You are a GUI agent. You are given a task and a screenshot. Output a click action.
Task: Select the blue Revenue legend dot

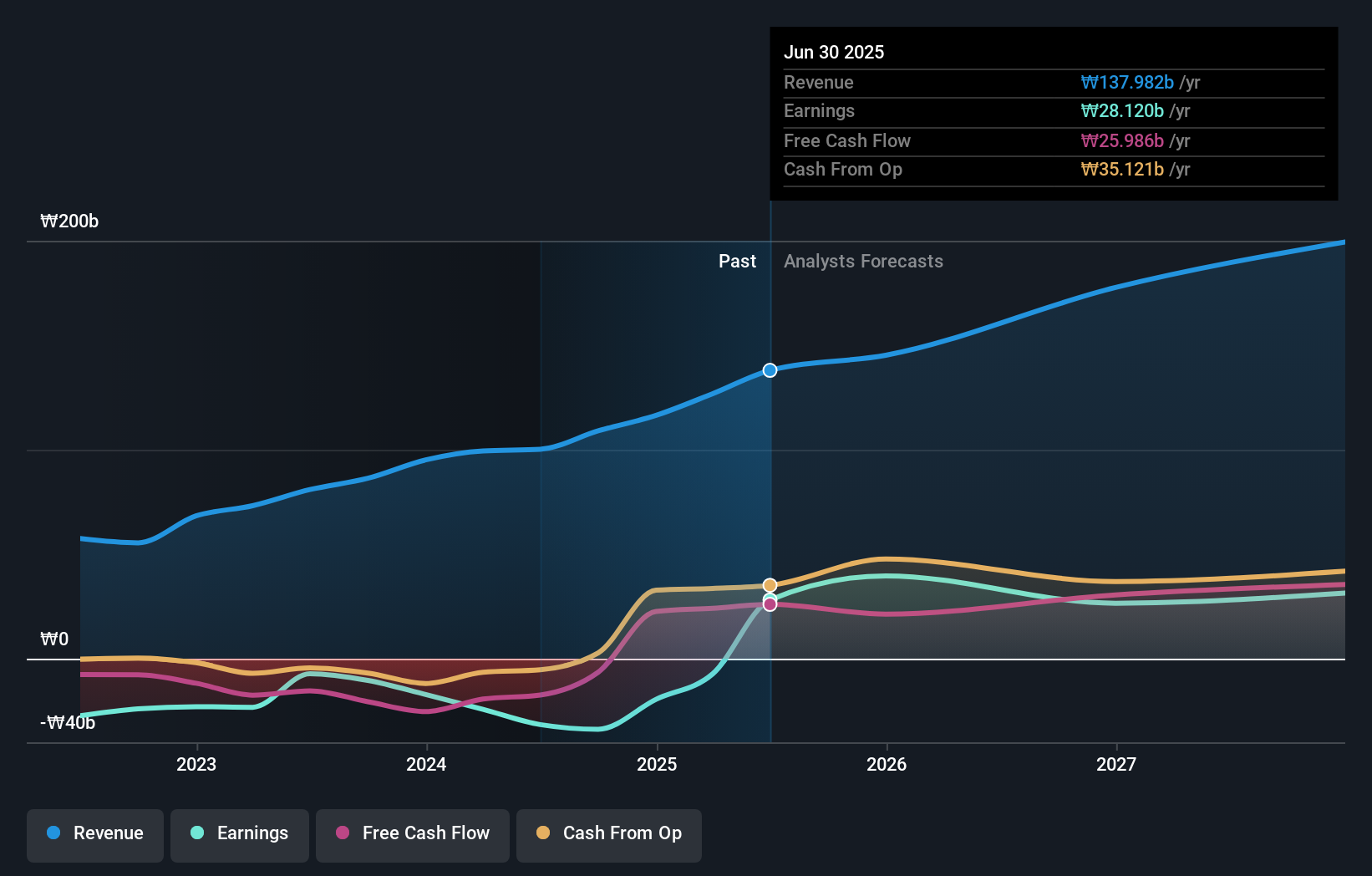click(x=55, y=833)
